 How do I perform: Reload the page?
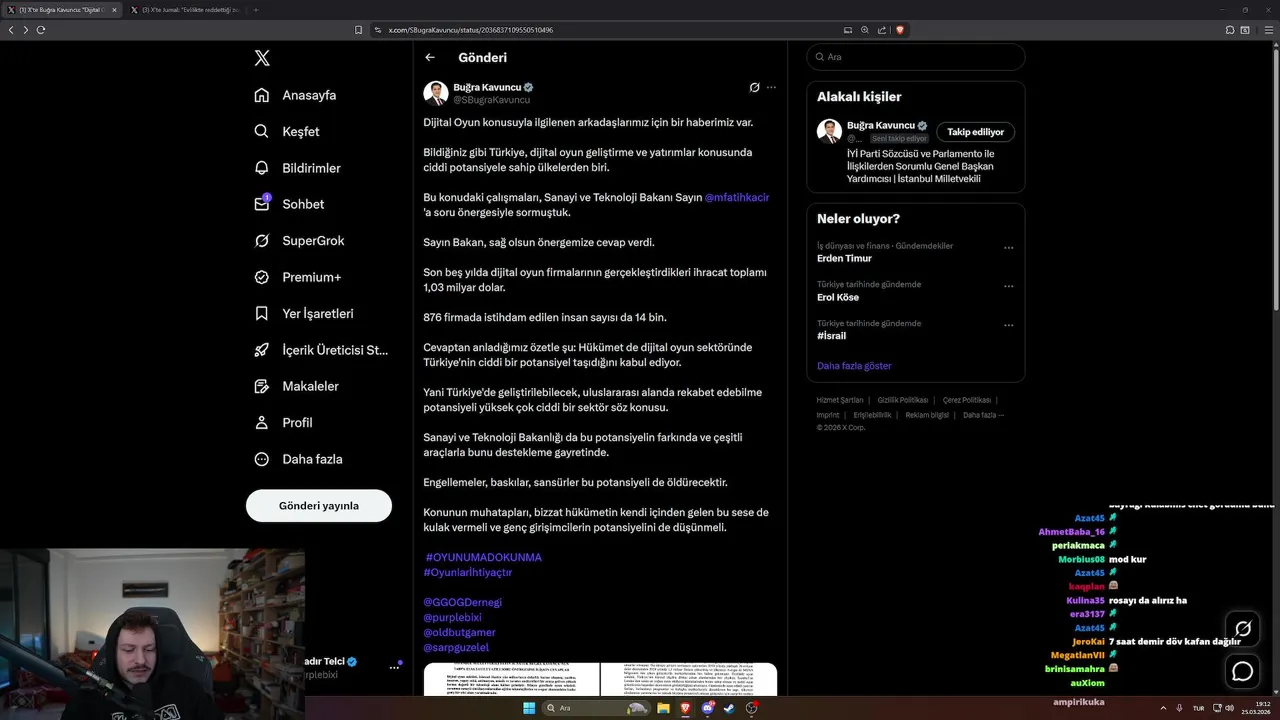[41, 30]
